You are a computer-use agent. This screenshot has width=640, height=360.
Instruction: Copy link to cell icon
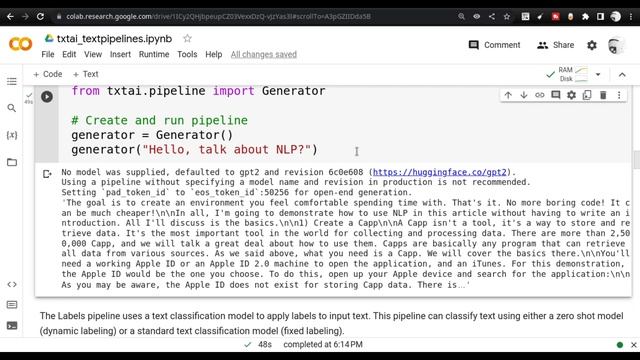[x=540, y=95]
